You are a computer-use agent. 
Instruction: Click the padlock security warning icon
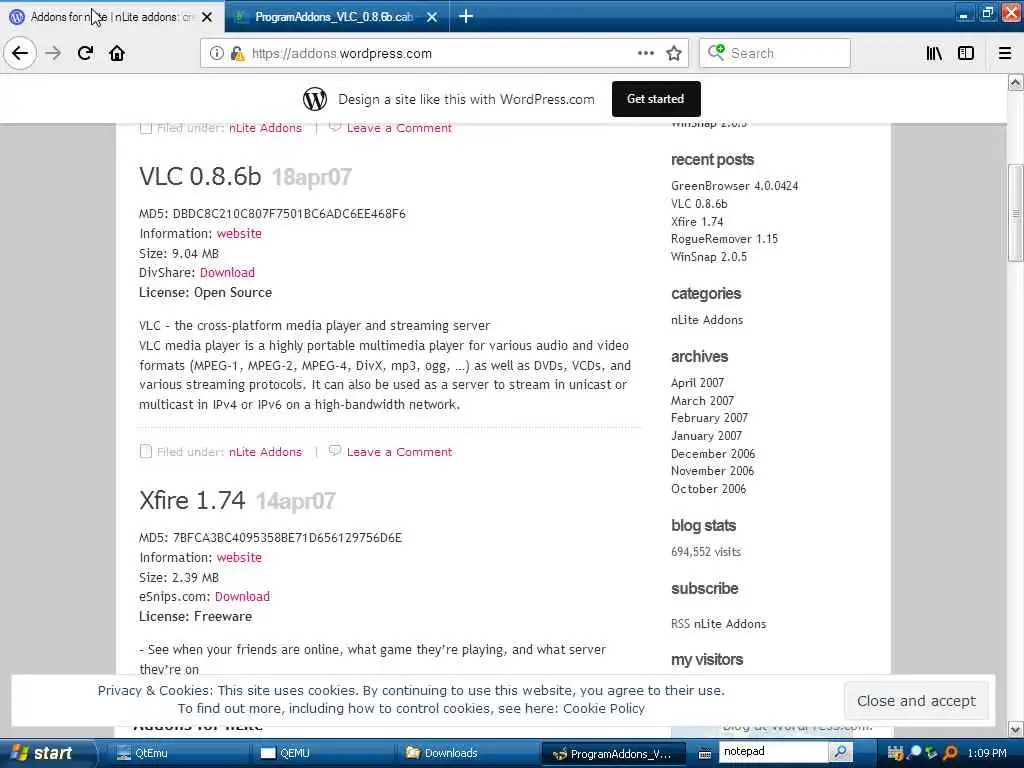pyautogui.click(x=238, y=54)
